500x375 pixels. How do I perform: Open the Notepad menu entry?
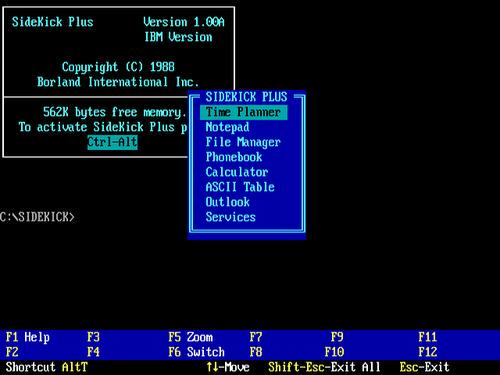pos(227,127)
